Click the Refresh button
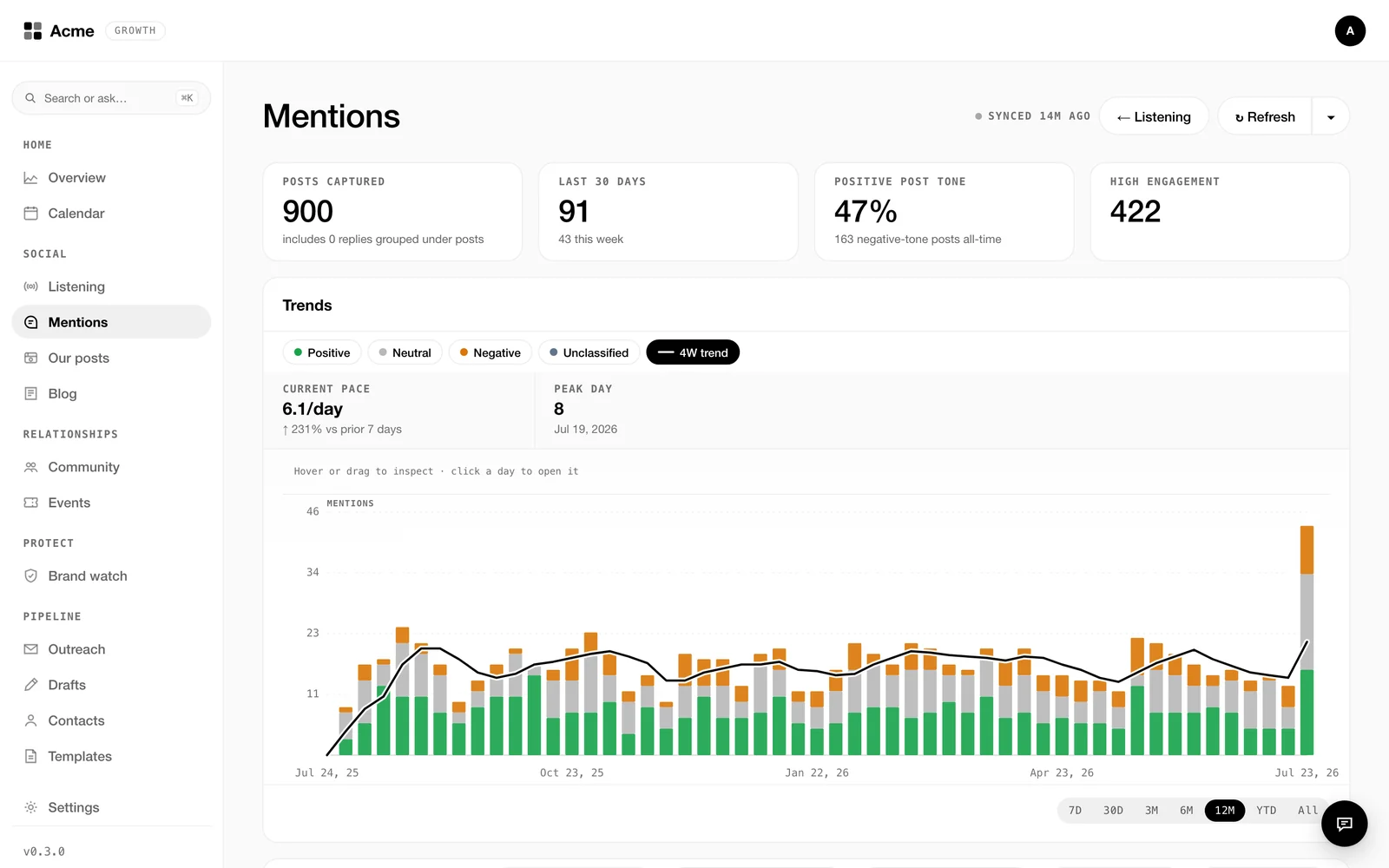This screenshot has width=1389, height=868. pos(1265,117)
